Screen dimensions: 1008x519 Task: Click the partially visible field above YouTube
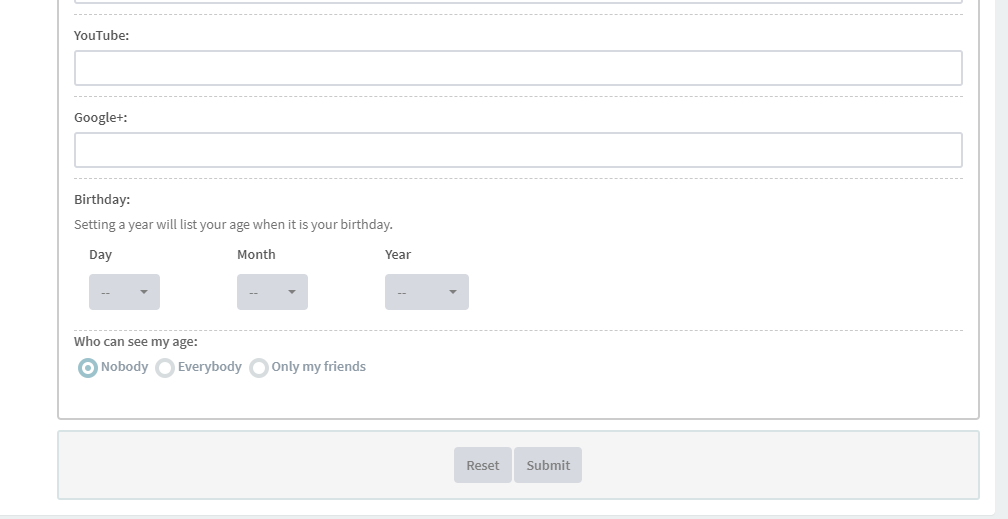click(x=518, y=1)
